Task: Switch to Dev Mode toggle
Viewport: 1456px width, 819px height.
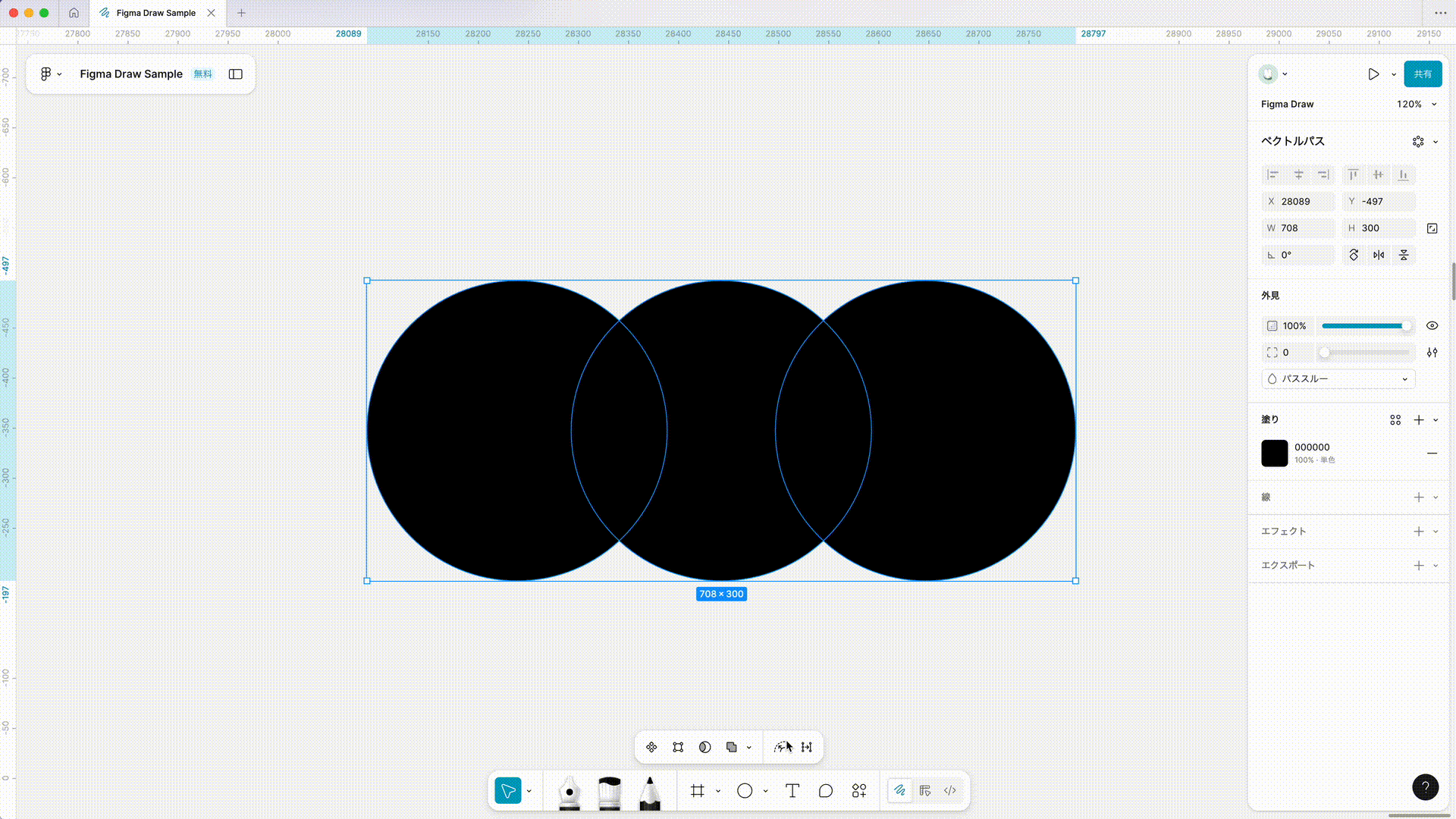Action: click(x=950, y=791)
